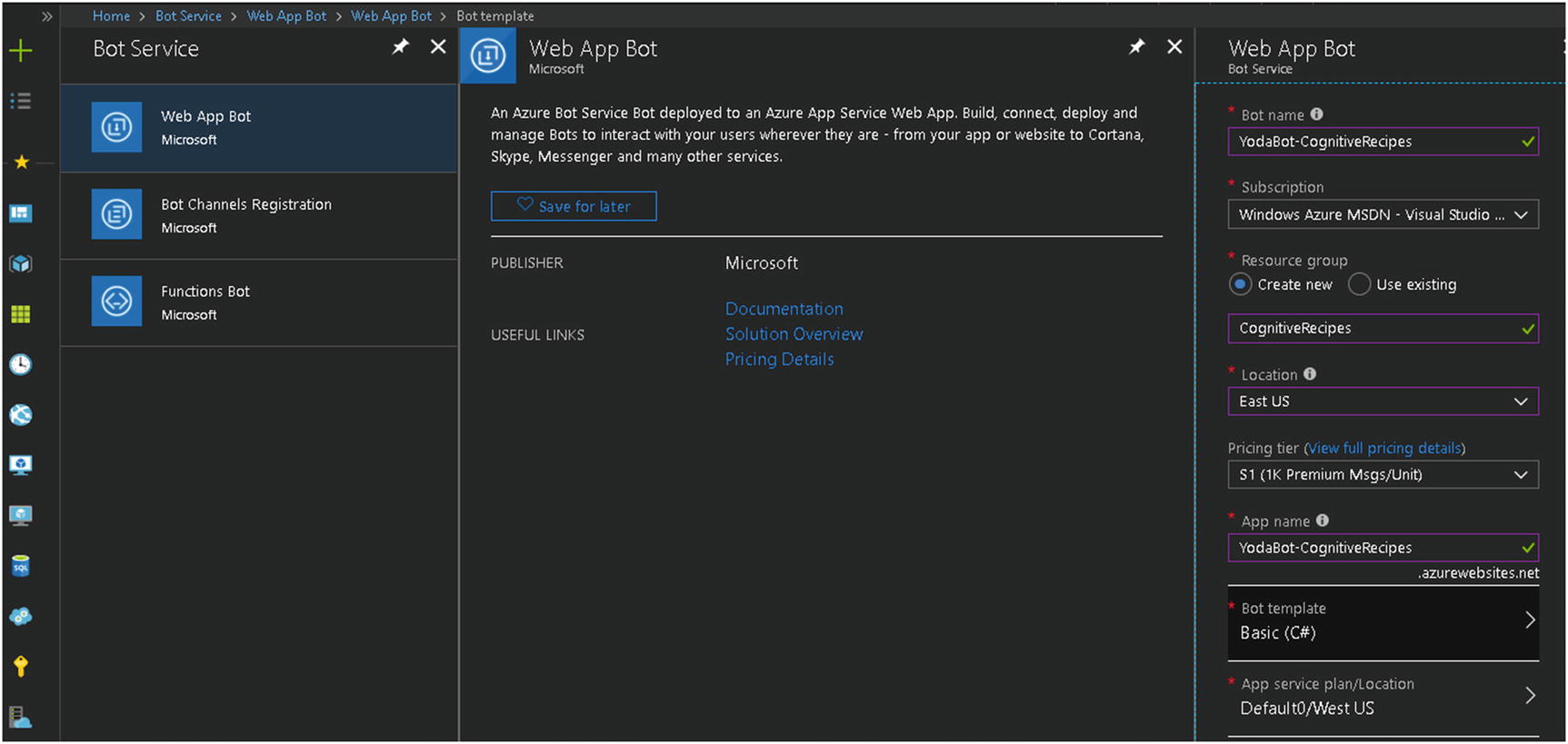The image size is (1568, 744).
Task: Open the Subscription dropdown
Action: click(x=1383, y=214)
